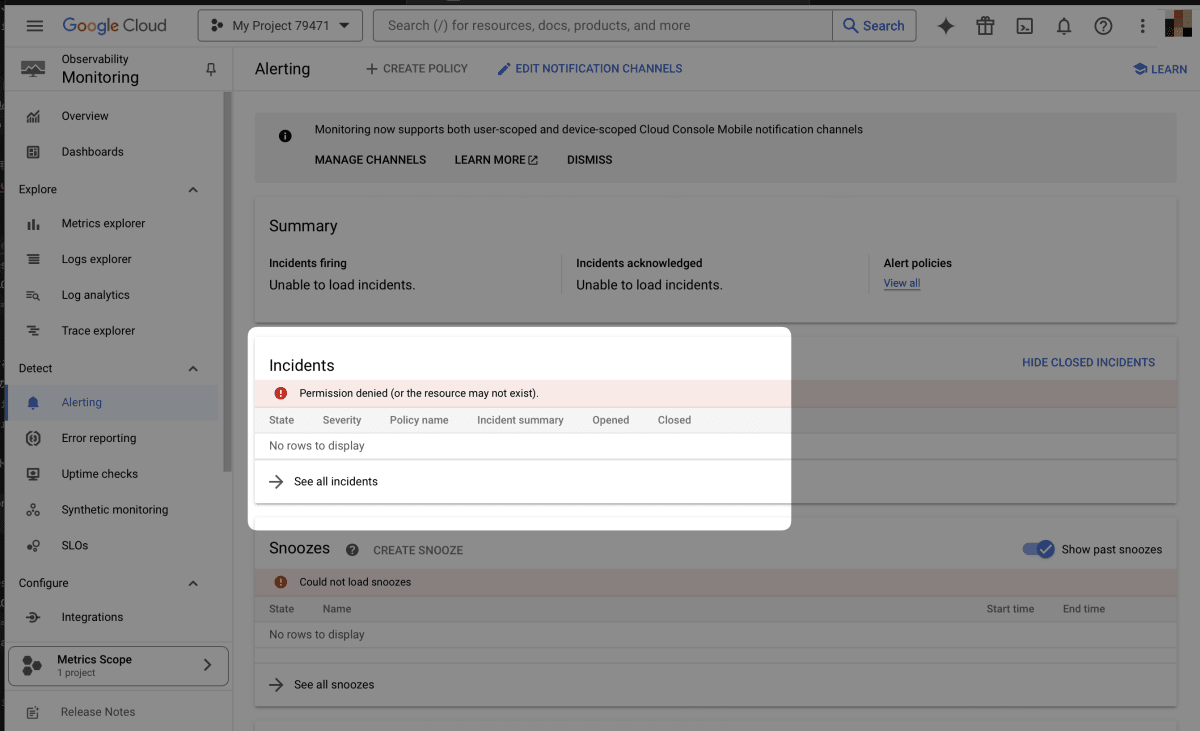Open the three-dot settings menu
This screenshot has width=1200, height=731.
point(1142,26)
